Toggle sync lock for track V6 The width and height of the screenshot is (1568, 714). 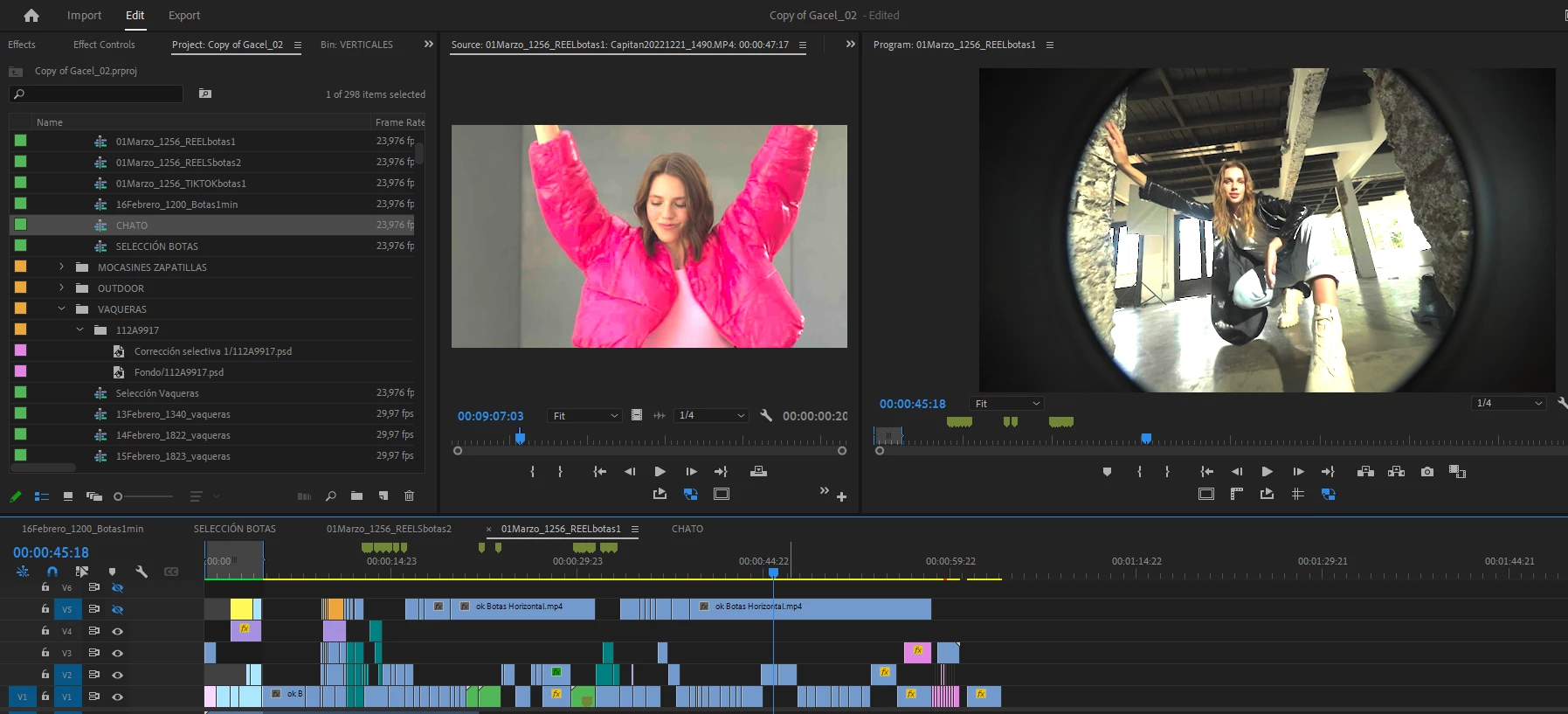coord(93,587)
